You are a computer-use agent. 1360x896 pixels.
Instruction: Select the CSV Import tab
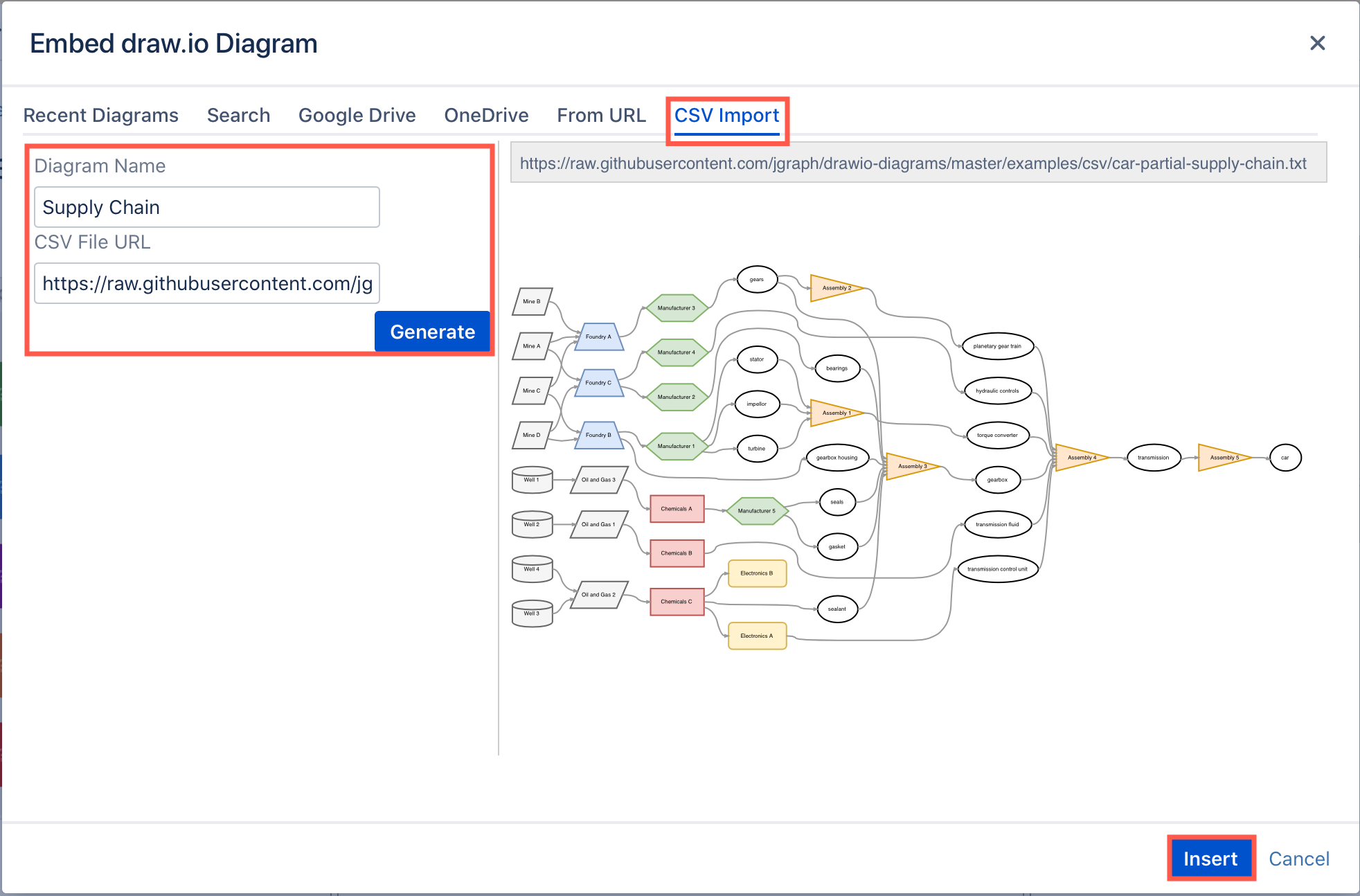[727, 116]
